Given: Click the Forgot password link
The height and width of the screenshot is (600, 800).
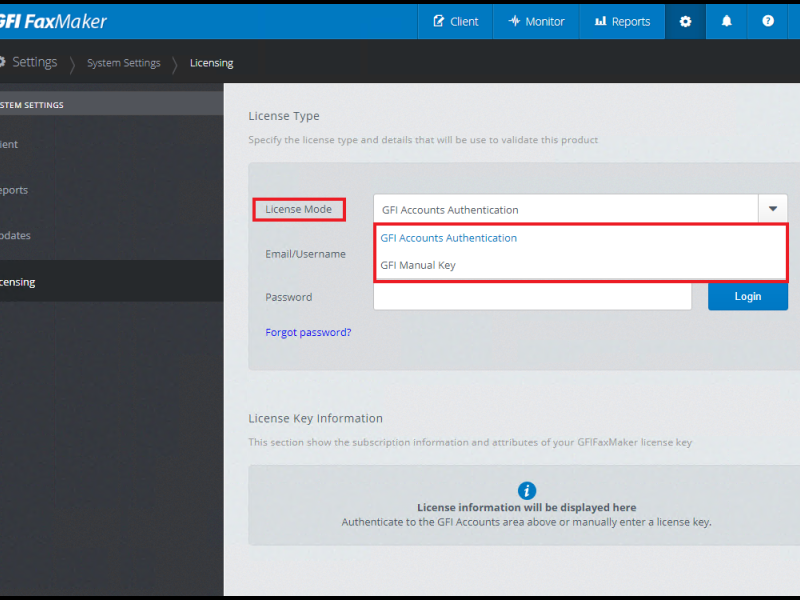Looking at the screenshot, I should tap(308, 332).
